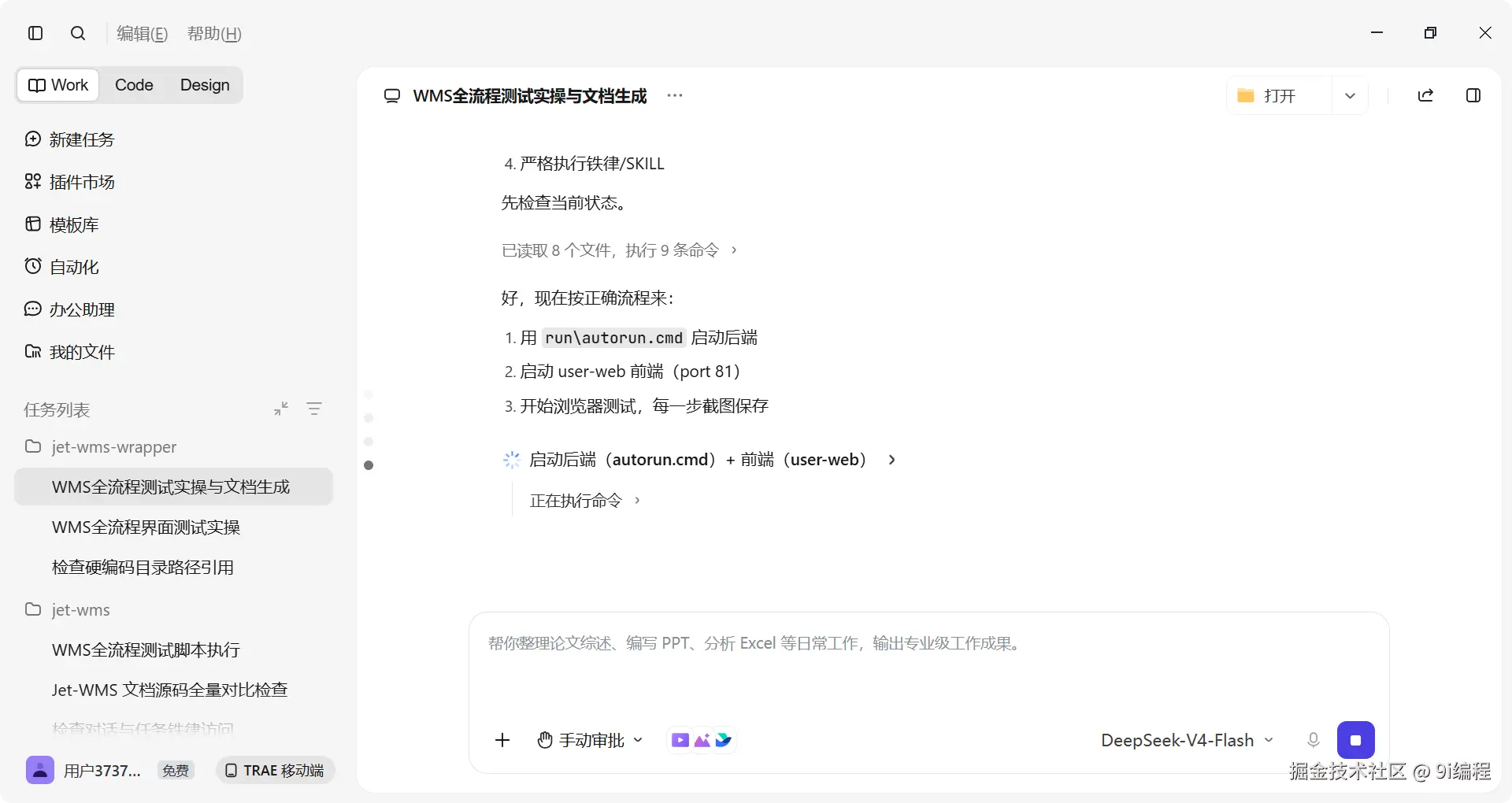Collapse all task list groups icon
Viewport: 1512px width, 803px height.
[x=281, y=409]
